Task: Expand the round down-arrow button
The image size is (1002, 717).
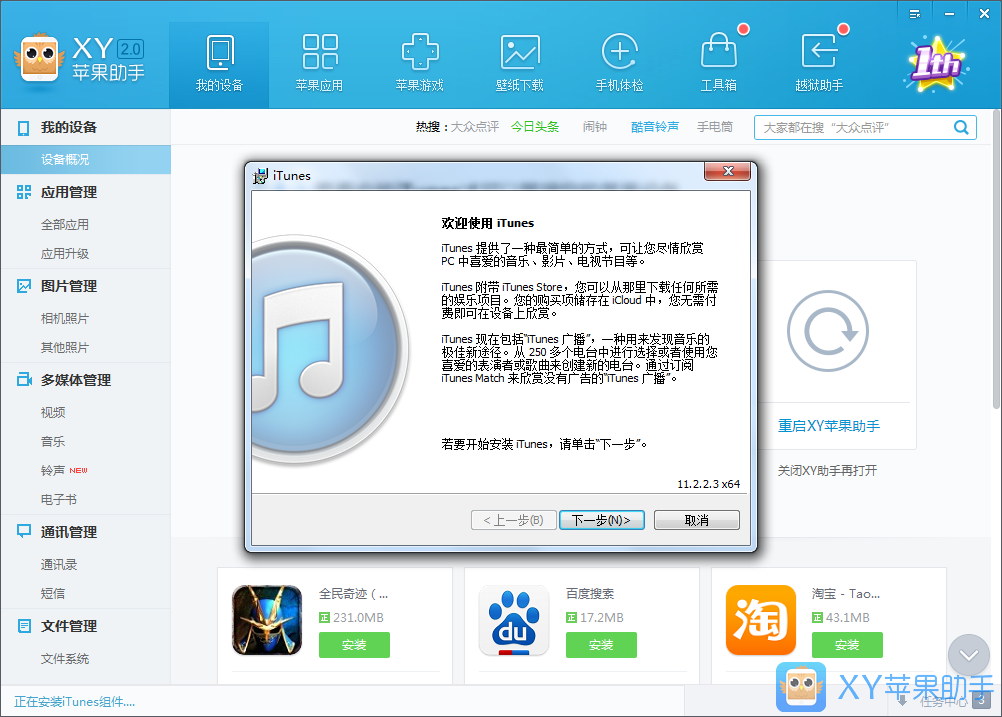Action: pyautogui.click(x=968, y=655)
